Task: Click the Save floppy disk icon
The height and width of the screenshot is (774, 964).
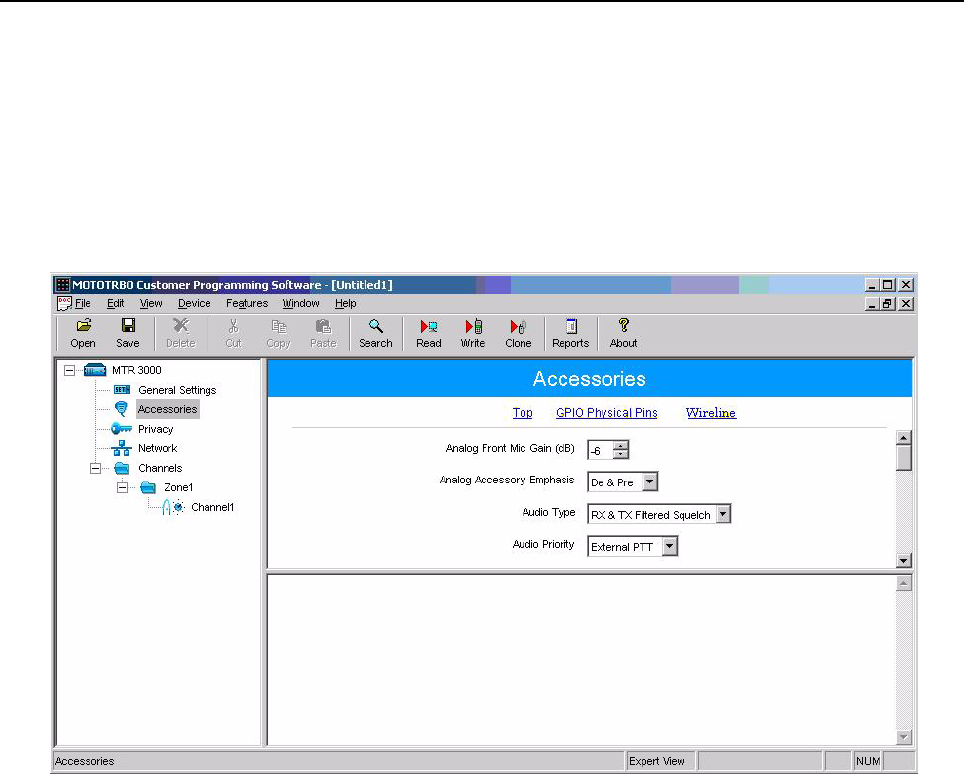Action: [x=128, y=325]
